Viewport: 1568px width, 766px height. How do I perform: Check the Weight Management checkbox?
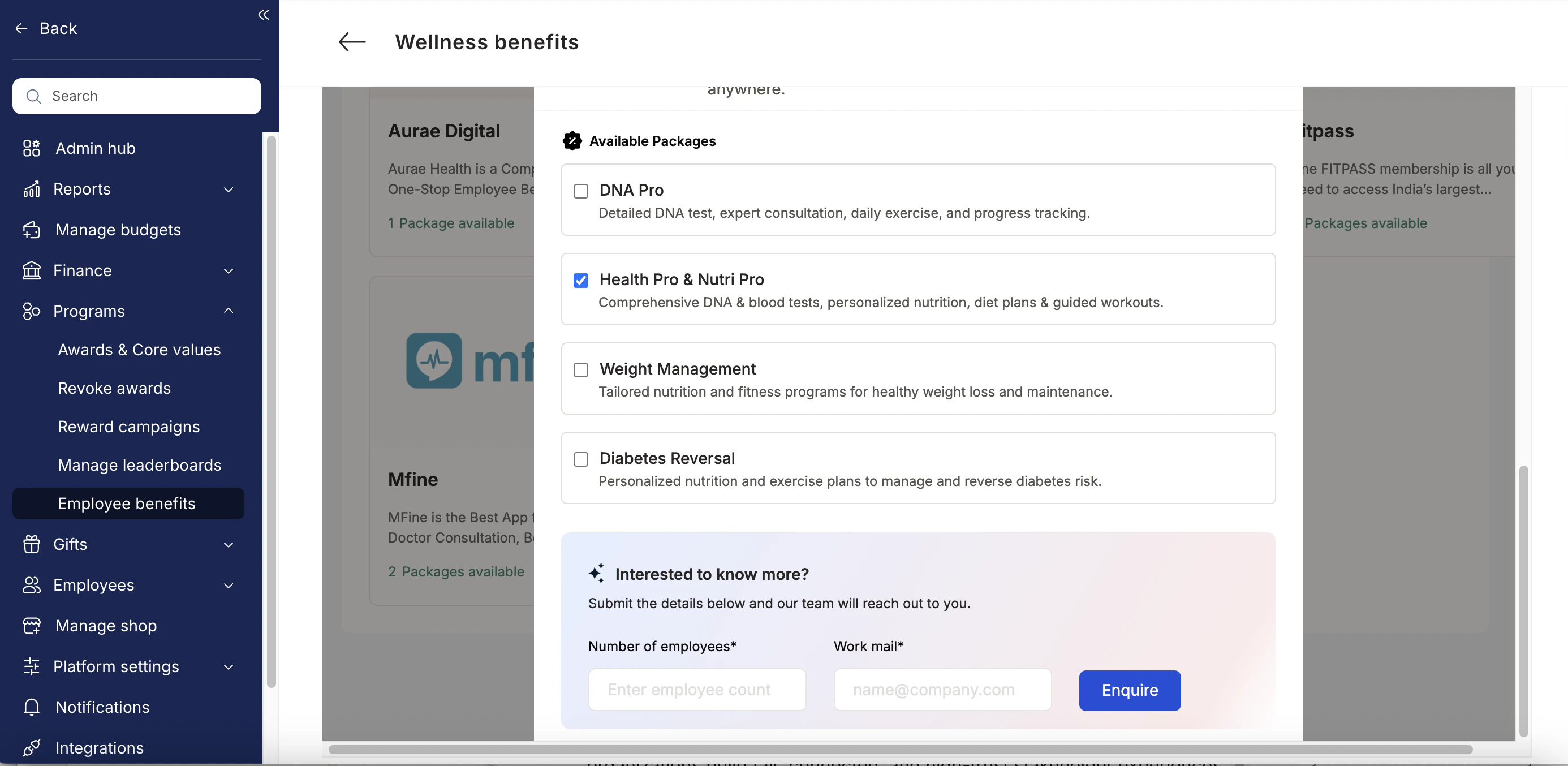(581, 370)
